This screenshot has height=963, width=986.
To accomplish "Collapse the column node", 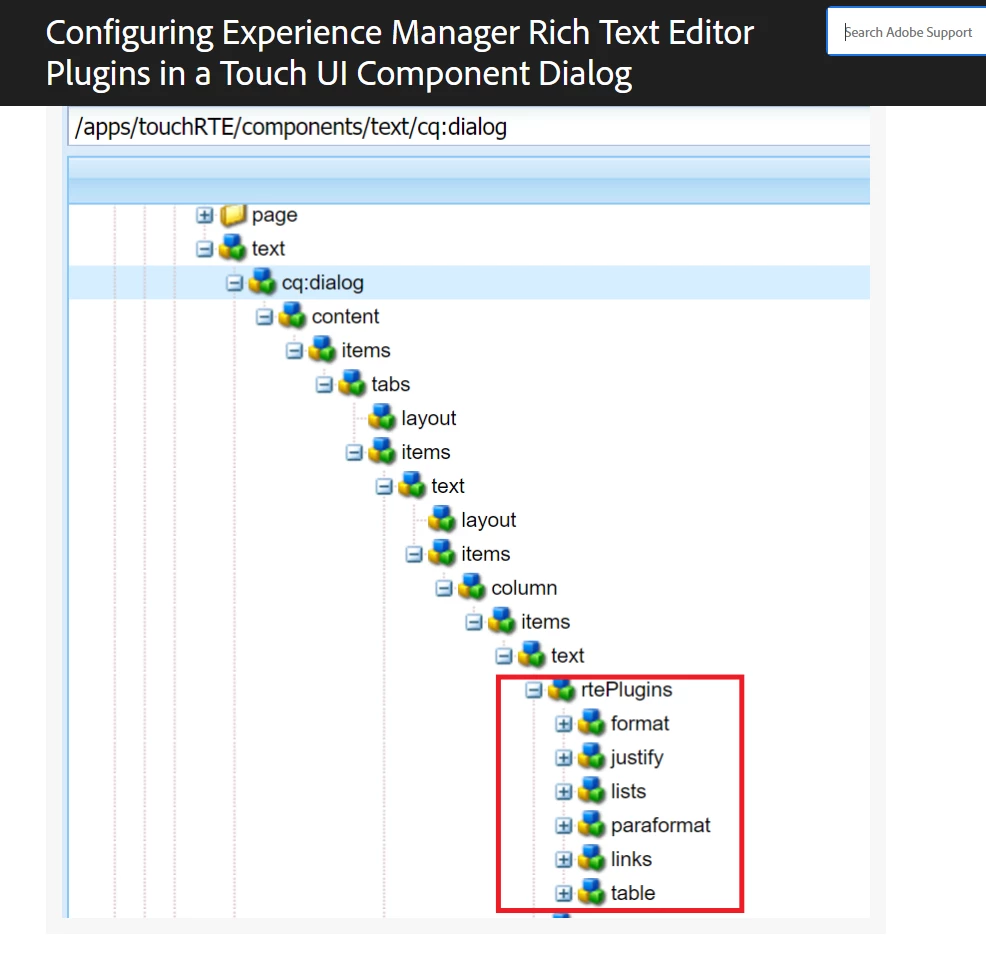I will (444, 589).
